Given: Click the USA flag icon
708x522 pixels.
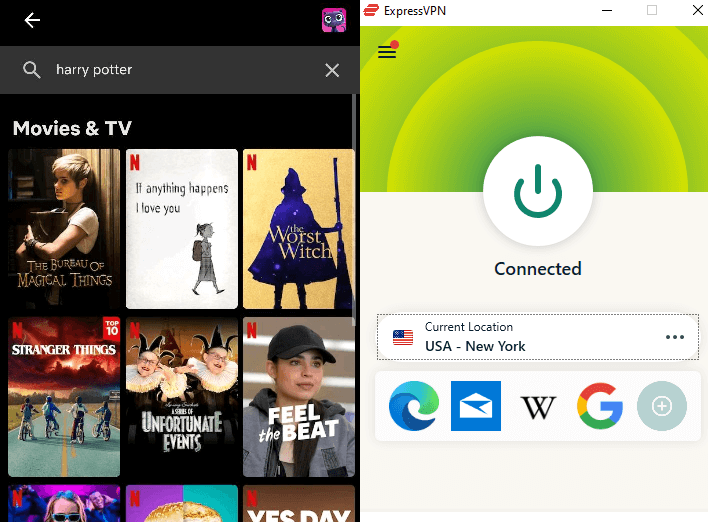Looking at the screenshot, I should click(403, 337).
